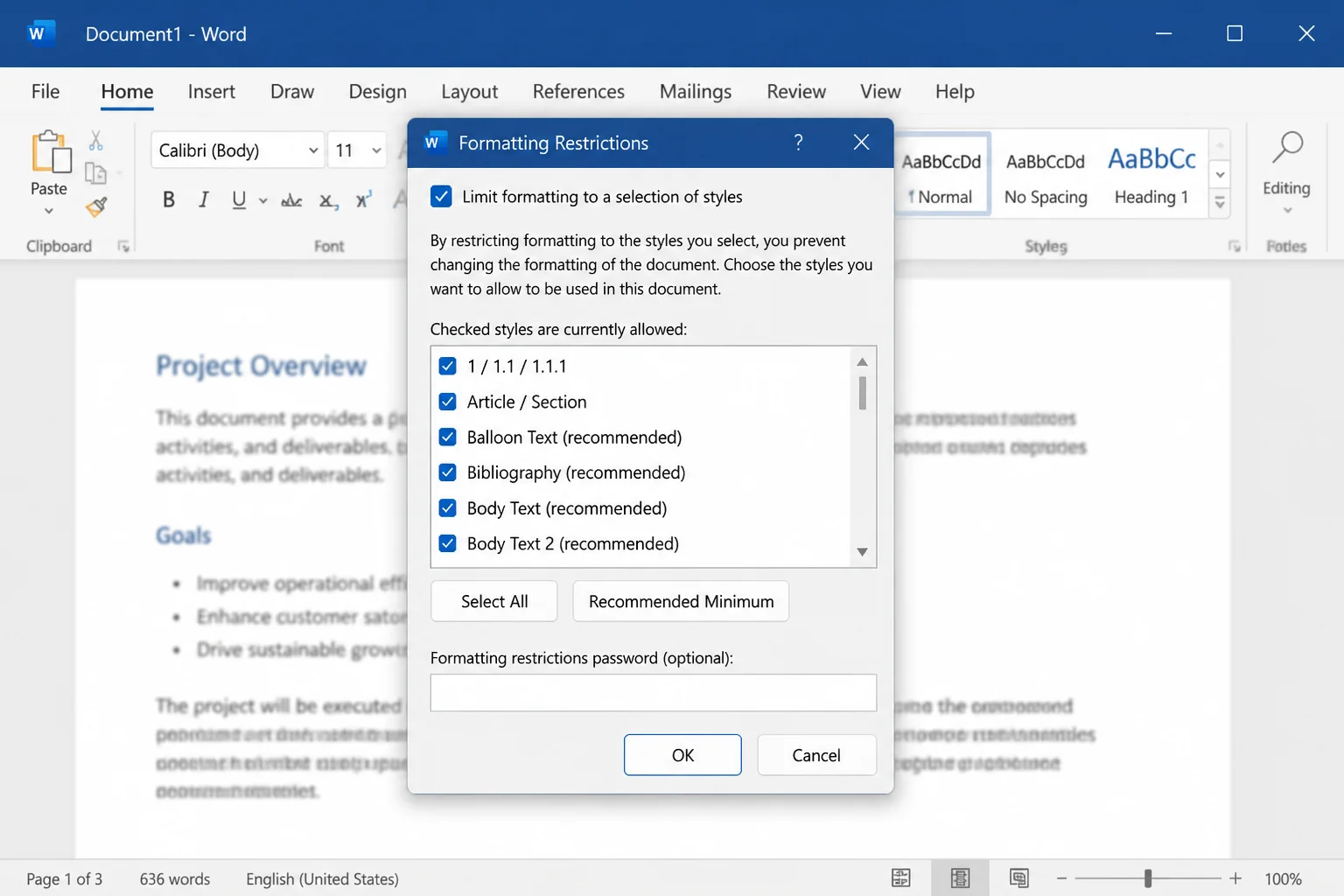Expand the Styles gallery More button
This screenshot has width=1344, height=896.
(1220, 203)
